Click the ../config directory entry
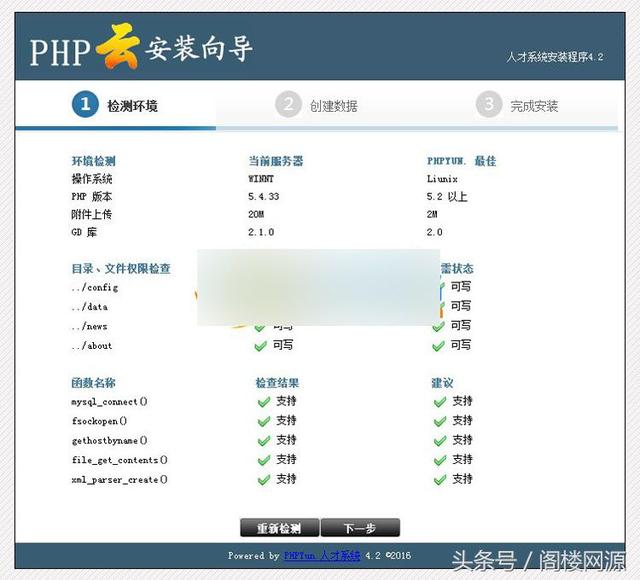This screenshot has width=640, height=580. pos(95,287)
